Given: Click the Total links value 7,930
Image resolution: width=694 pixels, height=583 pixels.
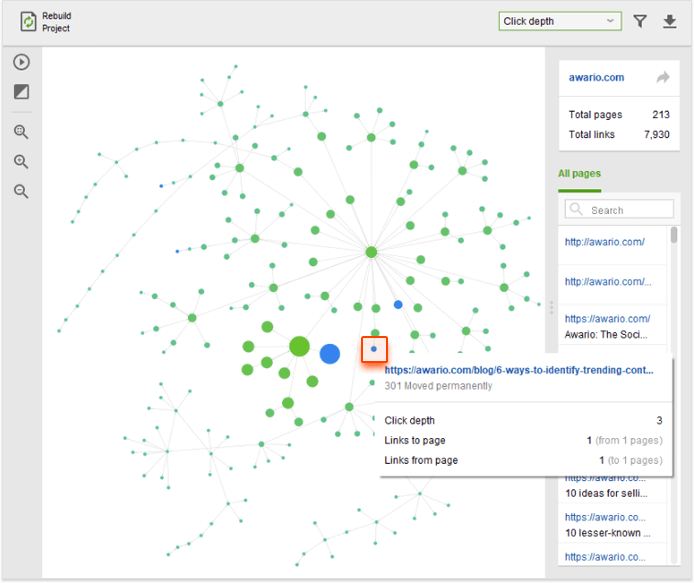Looking at the screenshot, I should click(657, 135).
